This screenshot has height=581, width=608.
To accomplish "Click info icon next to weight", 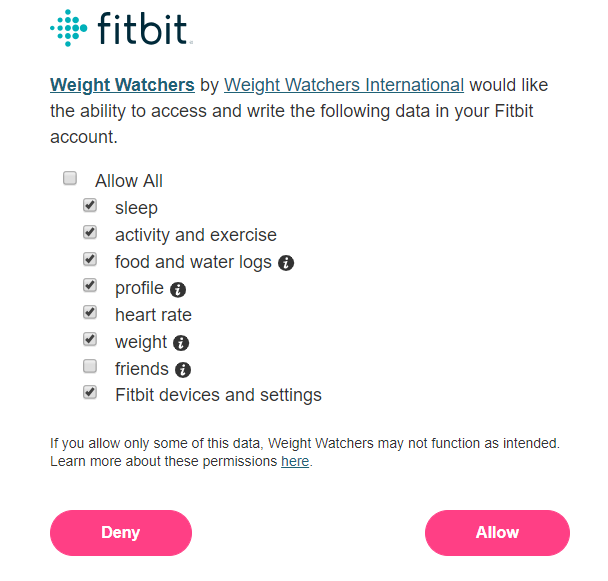I will point(181,343).
